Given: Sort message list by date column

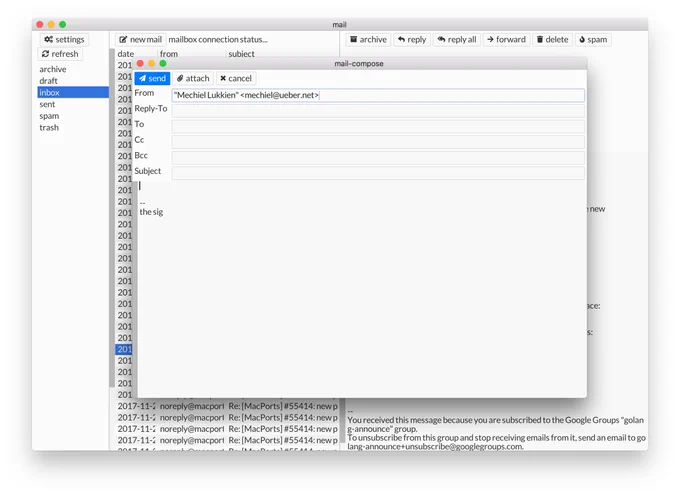Looking at the screenshot, I should (x=125, y=54).
